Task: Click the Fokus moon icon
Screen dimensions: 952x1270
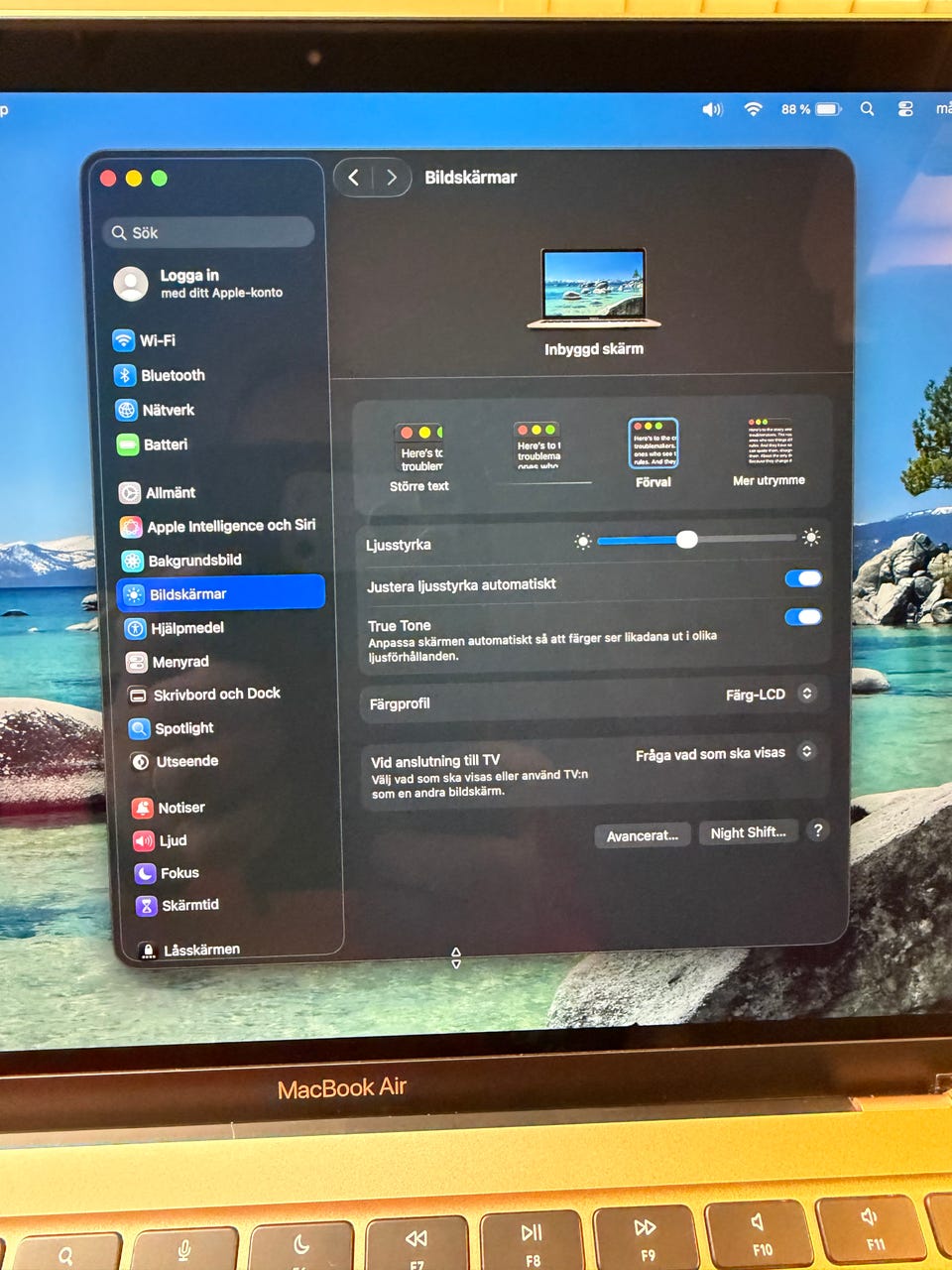Action: [145, 873]
